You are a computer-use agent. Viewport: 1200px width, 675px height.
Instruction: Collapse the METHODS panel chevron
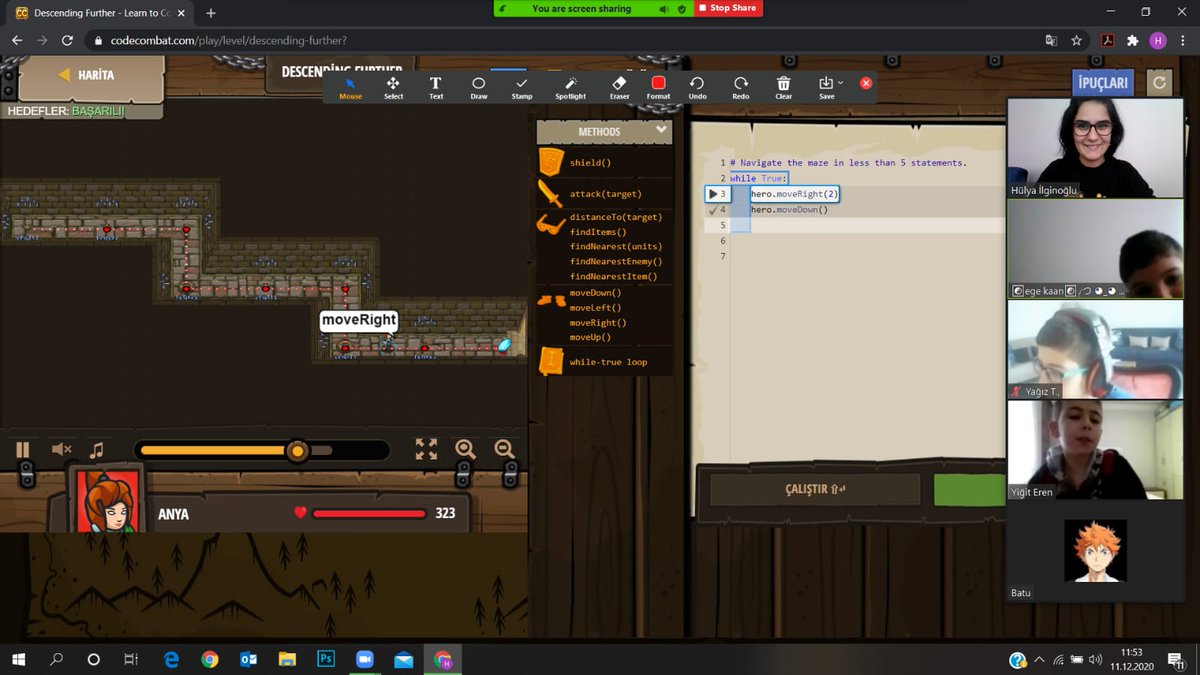pos(661,130)
